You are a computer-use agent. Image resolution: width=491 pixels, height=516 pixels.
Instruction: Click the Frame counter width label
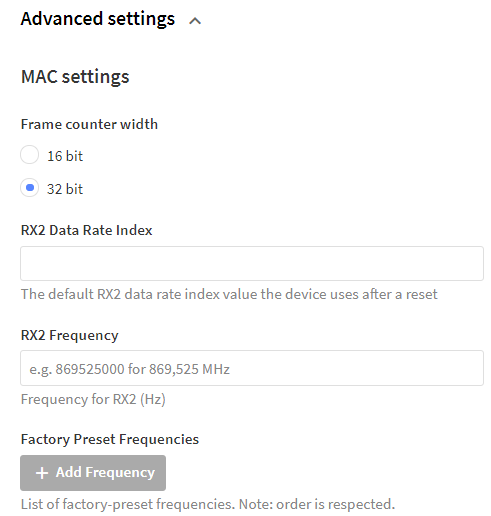89,124
